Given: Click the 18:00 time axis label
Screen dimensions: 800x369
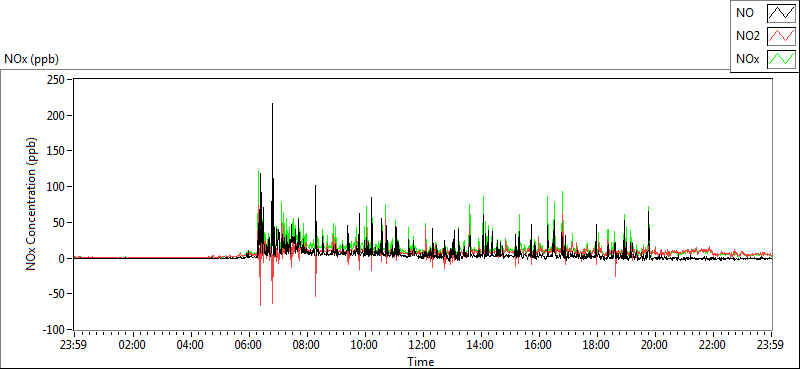Looking at the screenshot, I should (597, 345).
